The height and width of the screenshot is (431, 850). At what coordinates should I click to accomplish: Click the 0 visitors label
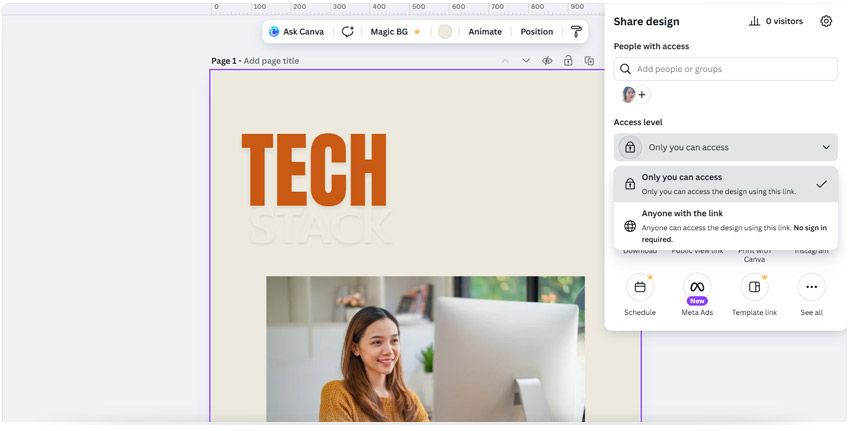pyautogui.click(x=784, y=21)
